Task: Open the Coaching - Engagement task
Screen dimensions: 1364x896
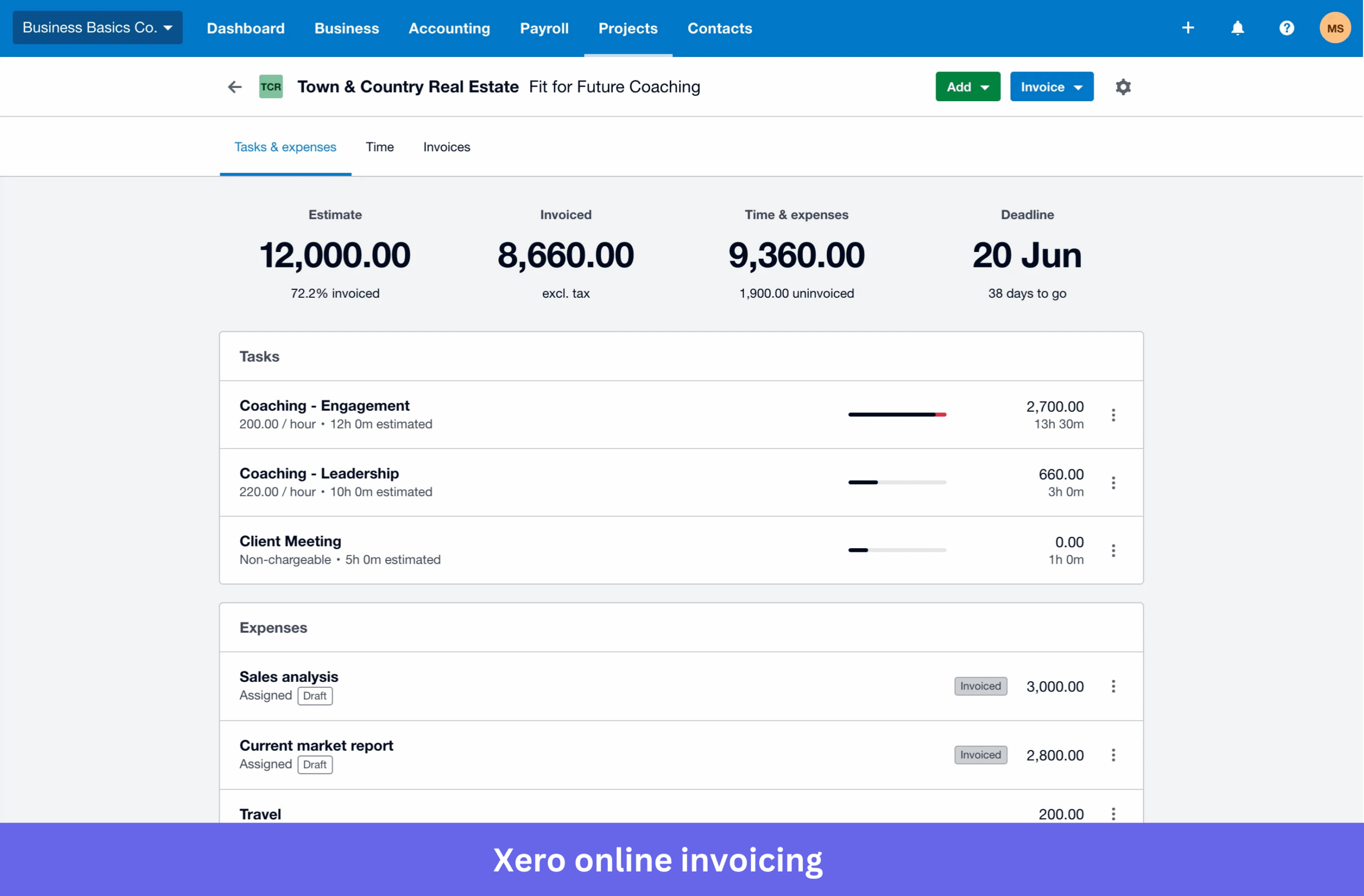Action: (x=681, y=415)
